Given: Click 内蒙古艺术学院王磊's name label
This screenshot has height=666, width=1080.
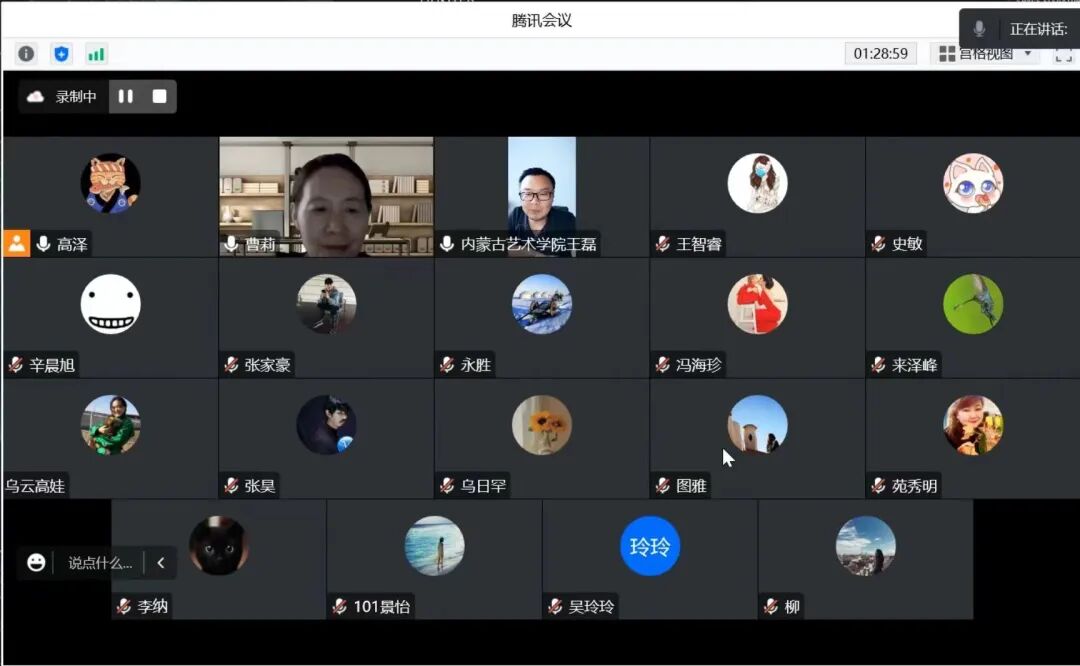Looking at the screenshot, I should [x=532, y=242].
